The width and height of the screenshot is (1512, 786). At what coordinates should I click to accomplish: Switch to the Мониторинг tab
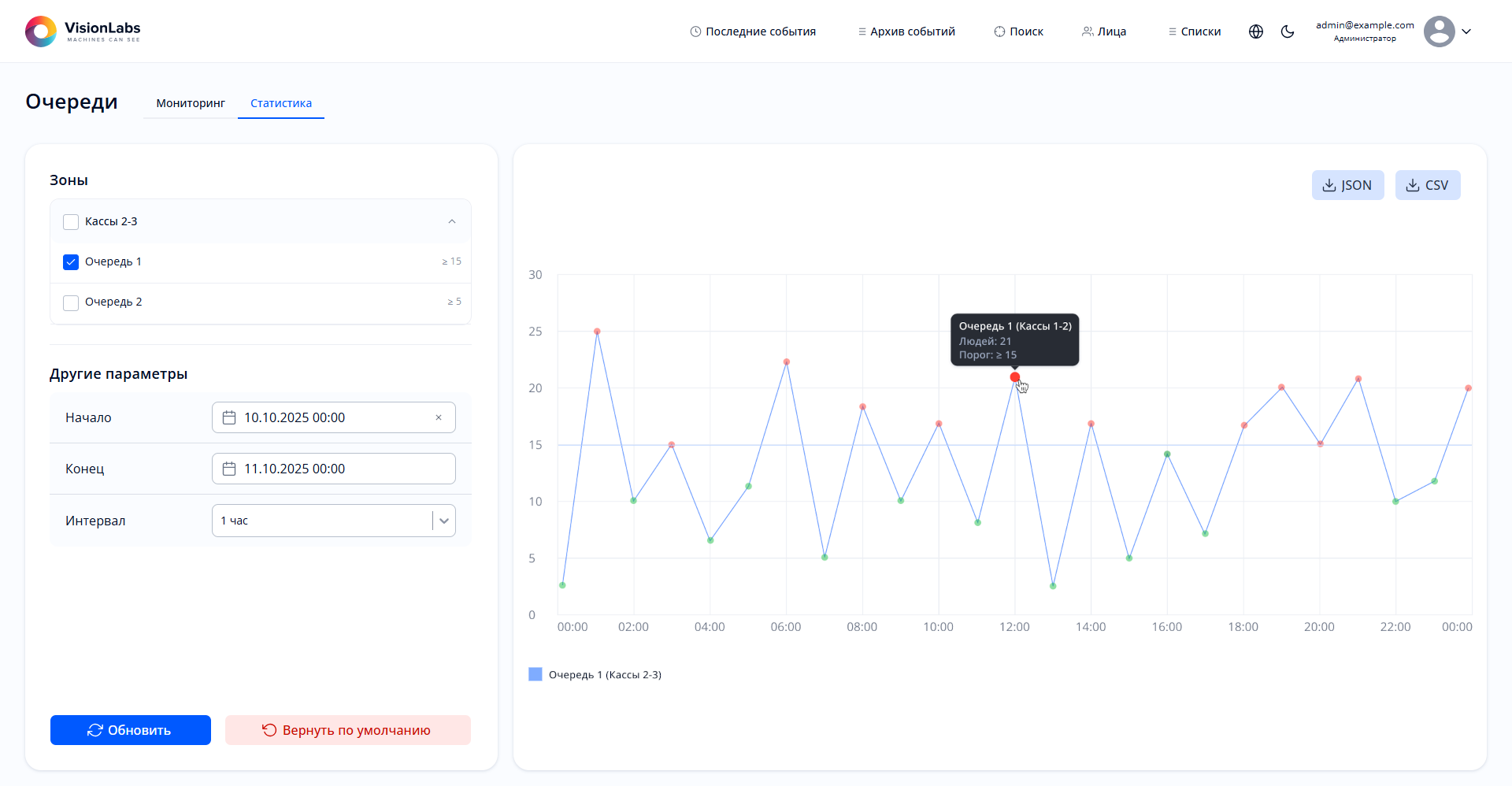(191, 103)
